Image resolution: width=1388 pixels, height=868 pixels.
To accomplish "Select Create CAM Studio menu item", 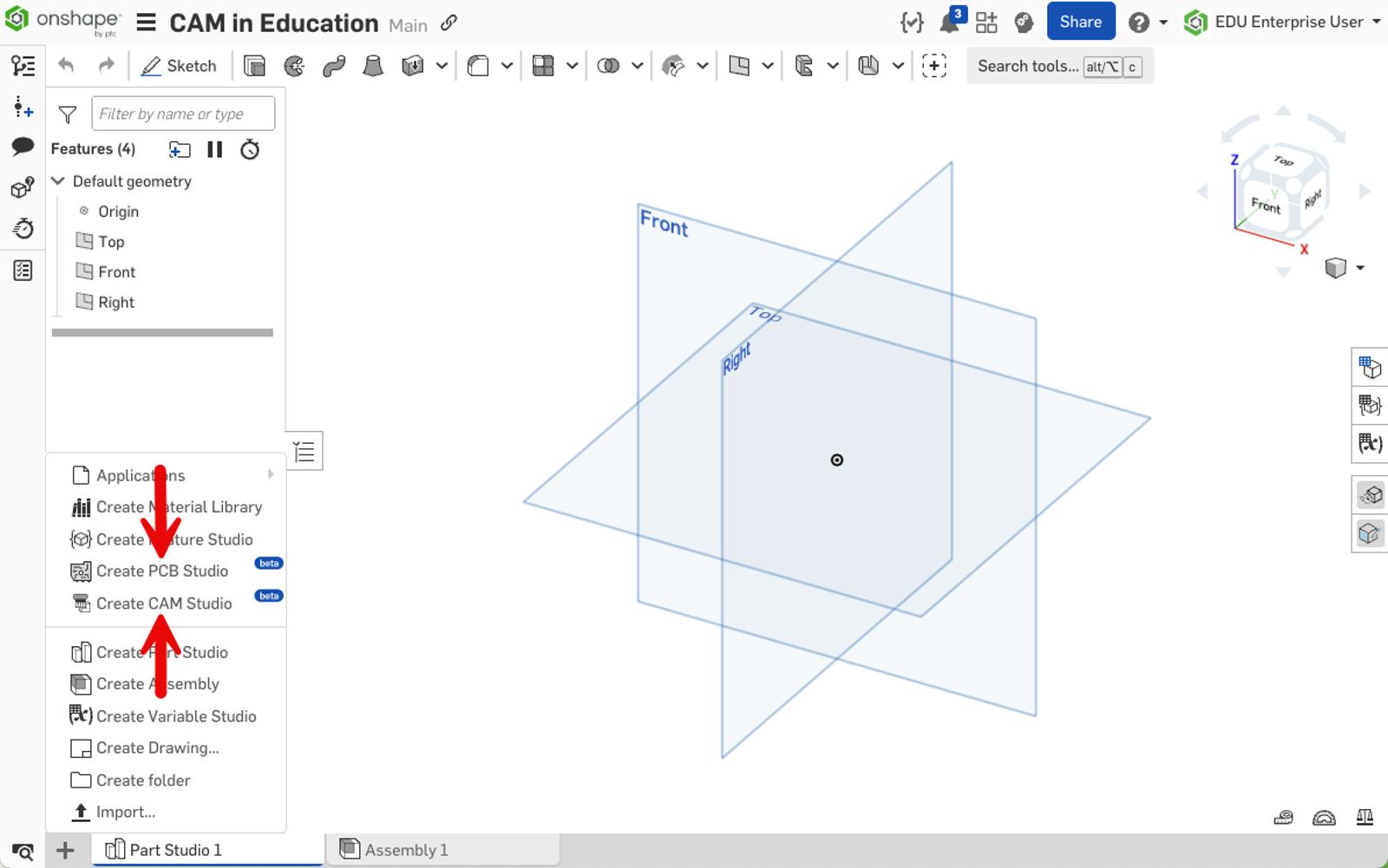I will pos(164,604).
